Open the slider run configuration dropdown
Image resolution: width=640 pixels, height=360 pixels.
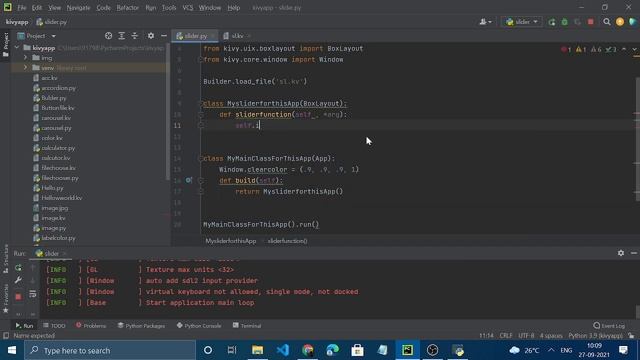[522, 22]
